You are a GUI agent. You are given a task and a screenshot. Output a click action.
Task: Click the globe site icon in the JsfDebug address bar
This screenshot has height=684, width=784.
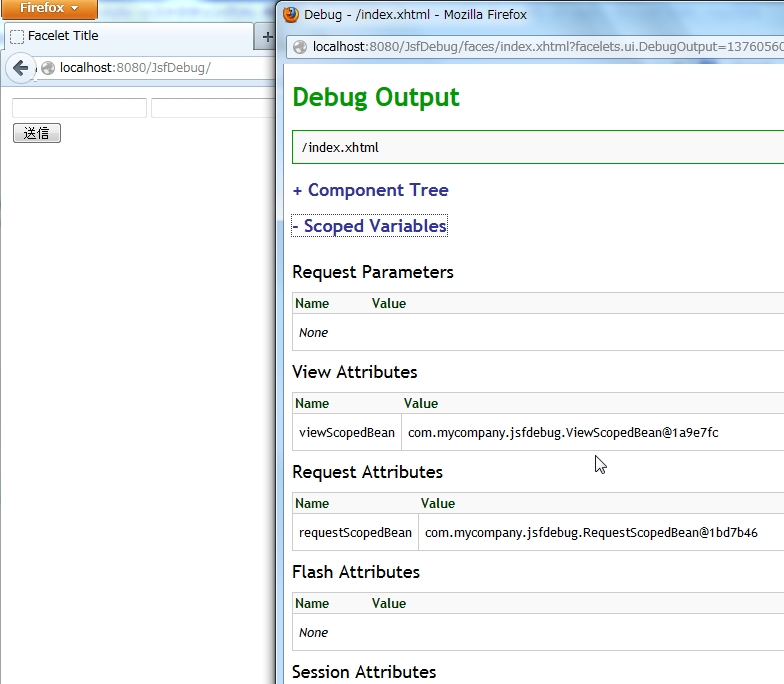tap(48, 68)
